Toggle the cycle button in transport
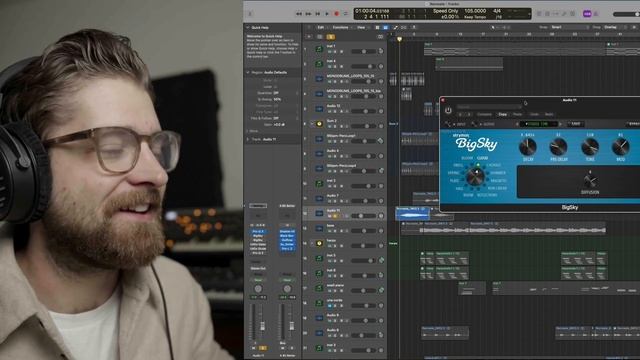The height and width of the screenshot is (360, 640). click(346, 14)
